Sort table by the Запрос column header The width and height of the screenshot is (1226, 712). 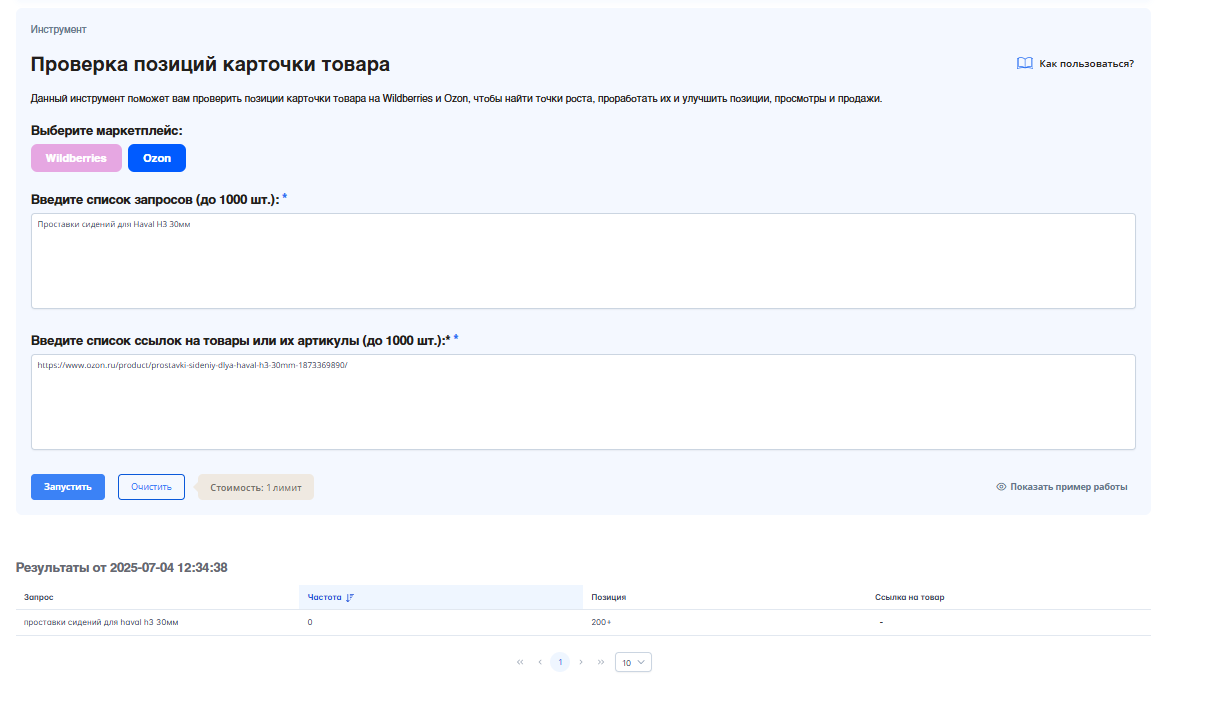point(39,597)
